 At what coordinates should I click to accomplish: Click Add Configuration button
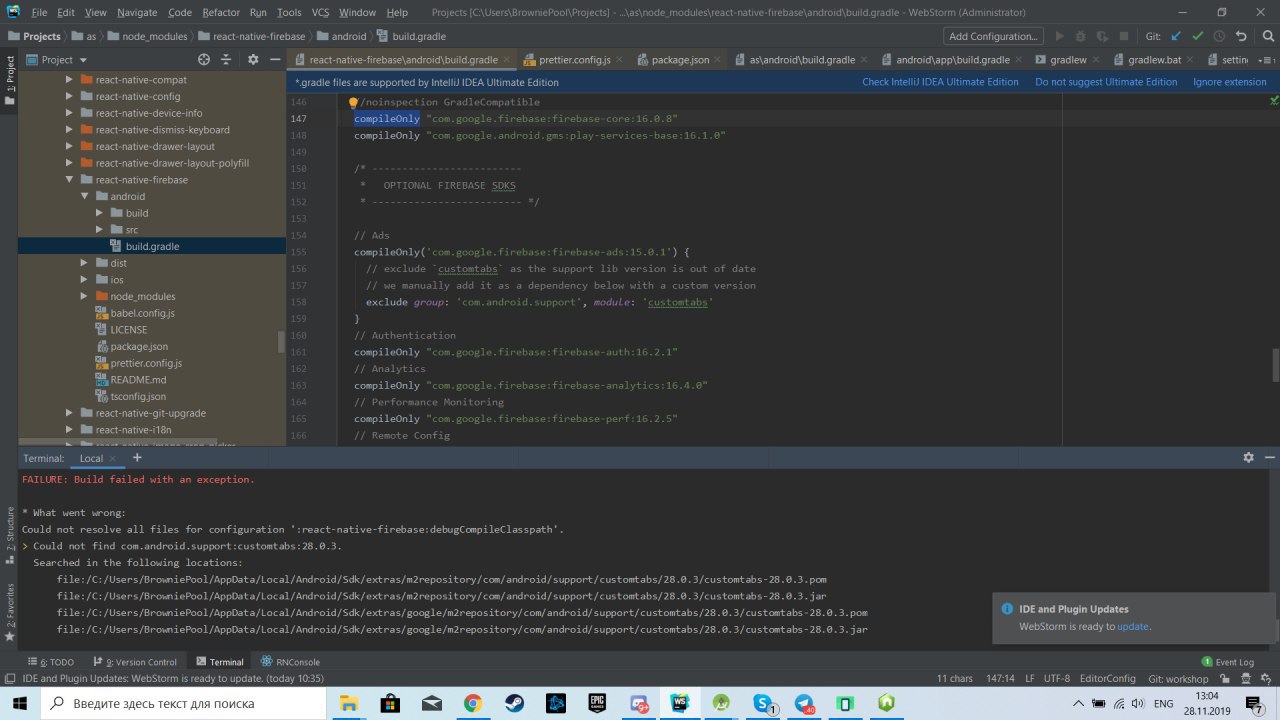coord(993,36)
